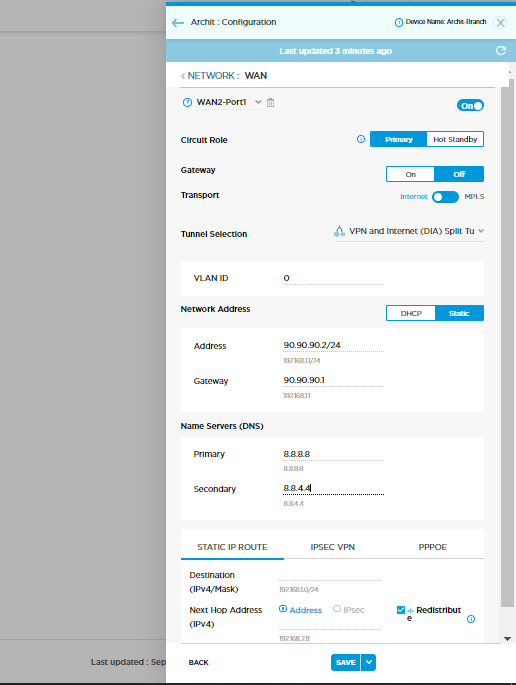The height and width of the screenshot is (685, 516).
Task: Toggle the WAN2-Port1 On switch
Action: [x=470, y=105]
